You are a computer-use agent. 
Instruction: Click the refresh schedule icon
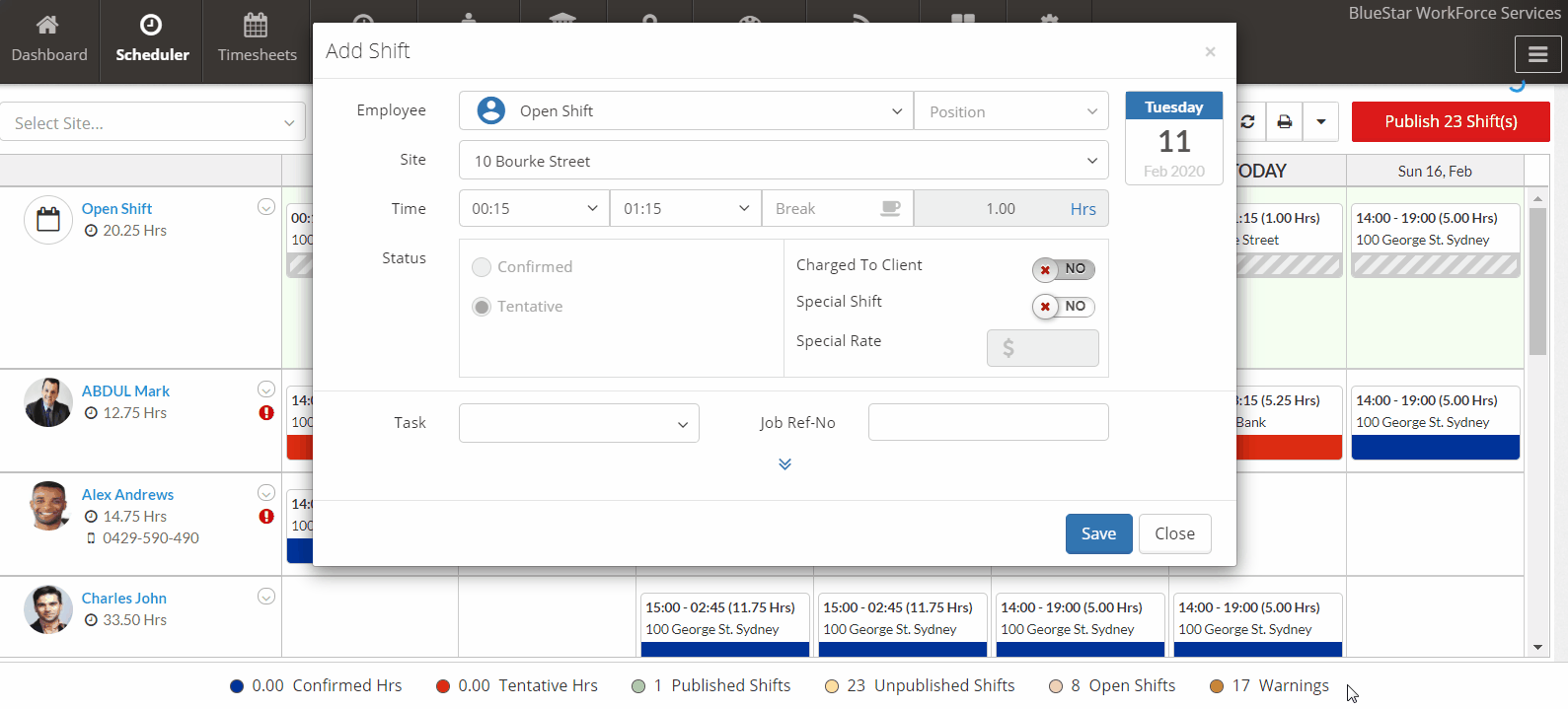[x=1248, y=121]
